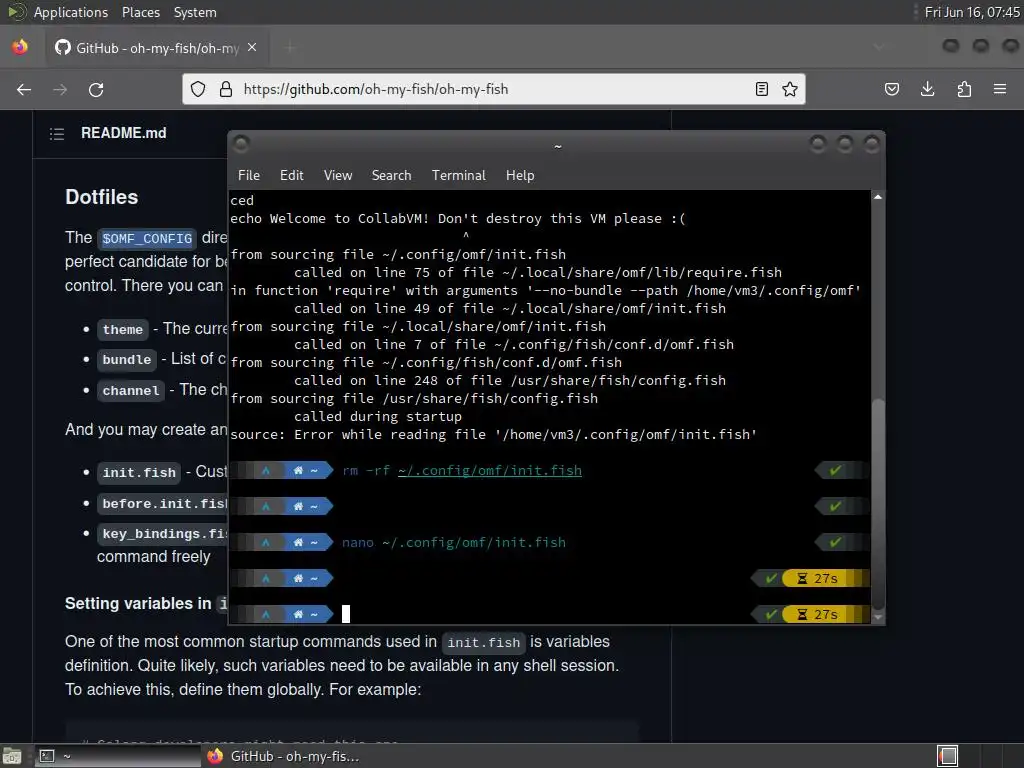1024x768 pixels.
Task: Click Firefox logo icon in tab bar
Action: click(20, 47)
